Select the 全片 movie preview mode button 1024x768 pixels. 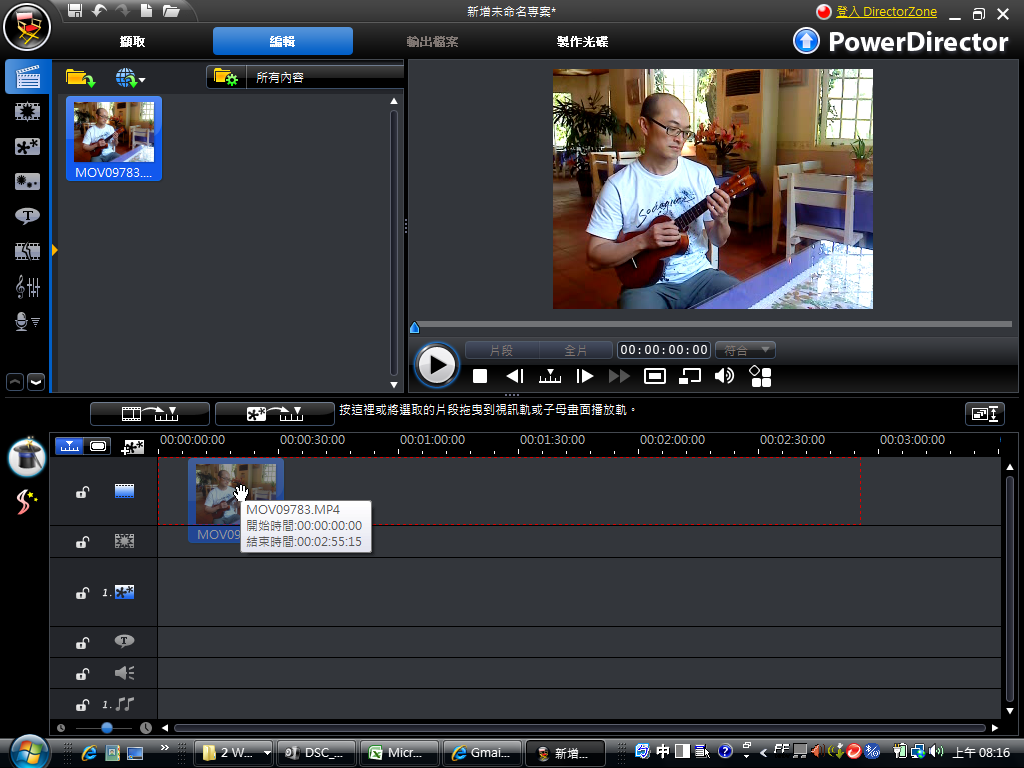[576, 350]
